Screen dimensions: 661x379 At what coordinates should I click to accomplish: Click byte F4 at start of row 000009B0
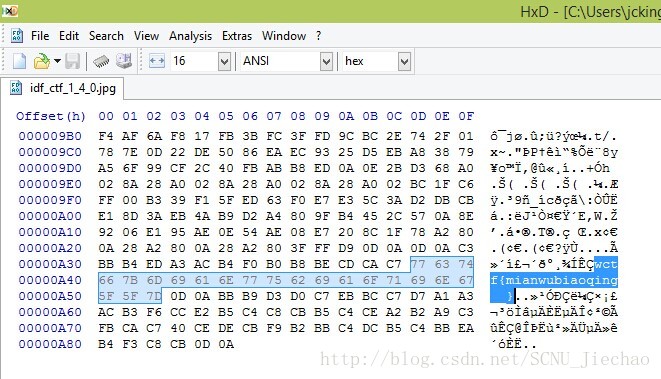106,136
